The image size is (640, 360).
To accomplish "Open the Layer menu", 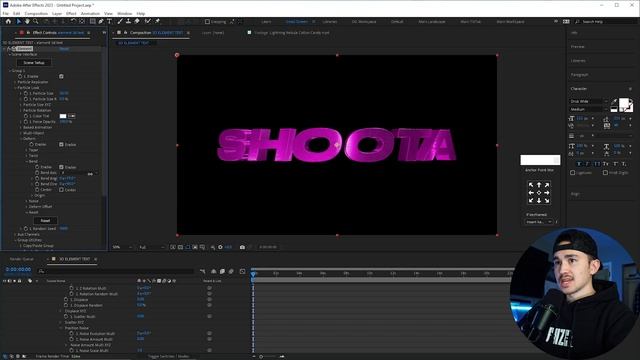I will 57,13.
